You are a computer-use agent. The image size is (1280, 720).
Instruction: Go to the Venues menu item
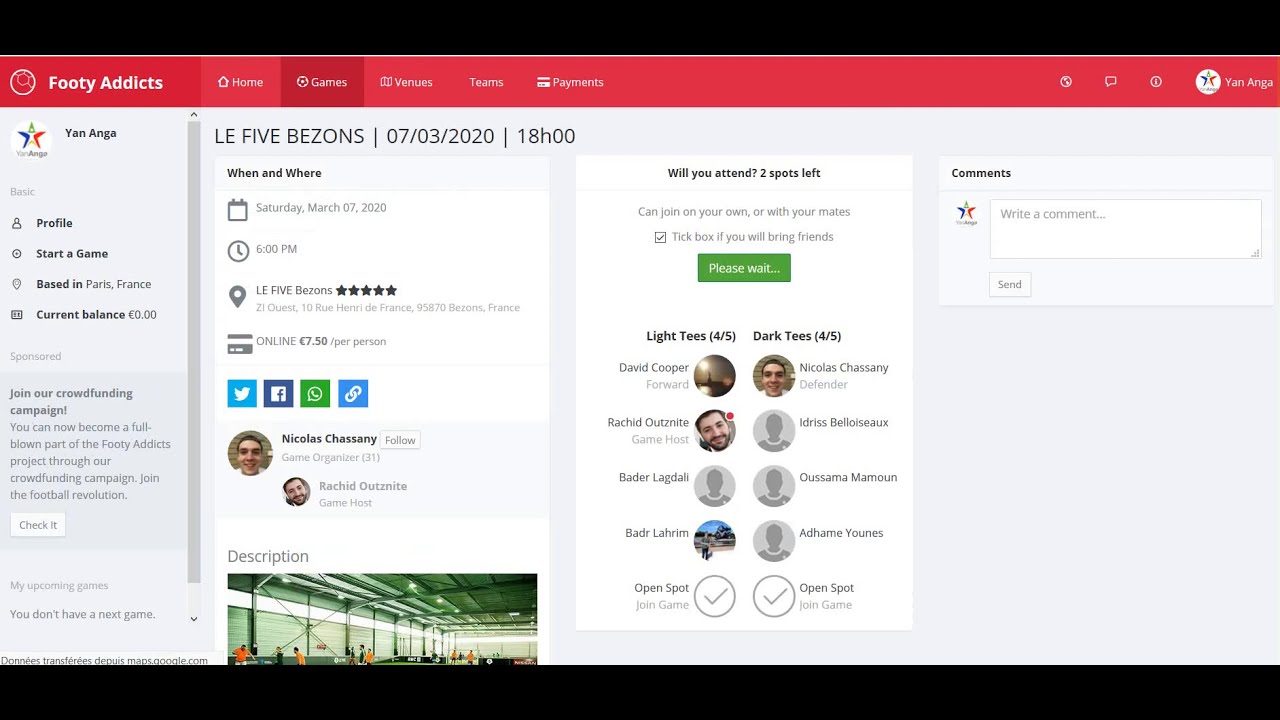click(x=406, y=82)
